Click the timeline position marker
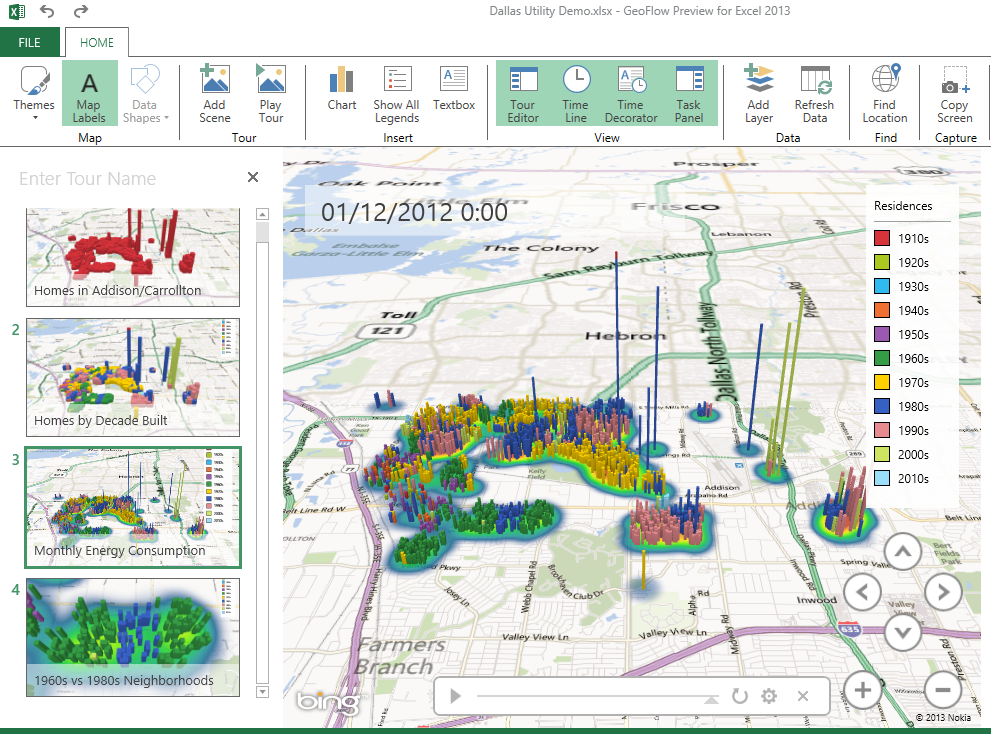This screenshot has width=991, height=734. coord(712,699)
